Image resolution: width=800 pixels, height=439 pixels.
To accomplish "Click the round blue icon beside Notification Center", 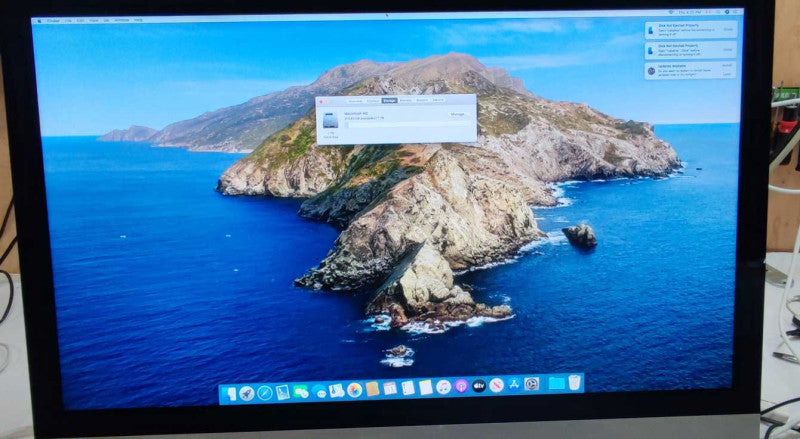I will [x=727, y=12].
